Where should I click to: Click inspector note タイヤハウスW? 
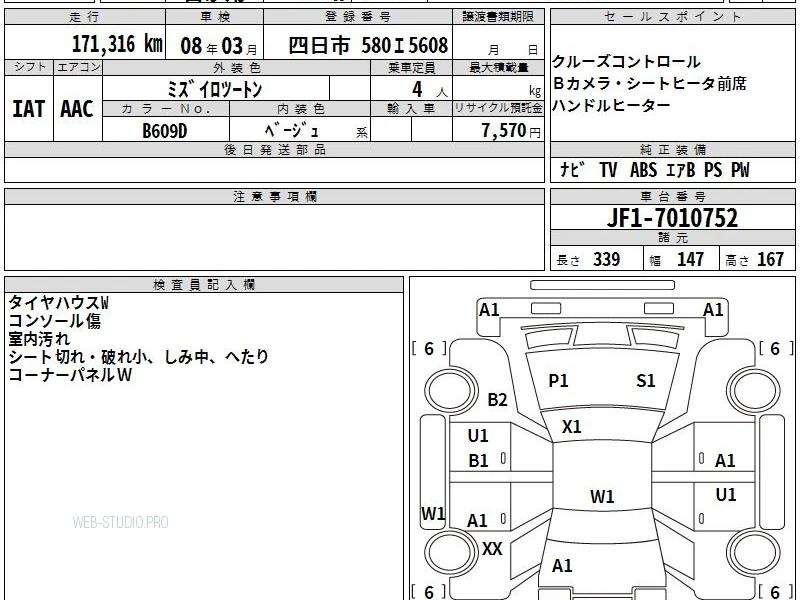pyautogui.click(x=58, y=303)
